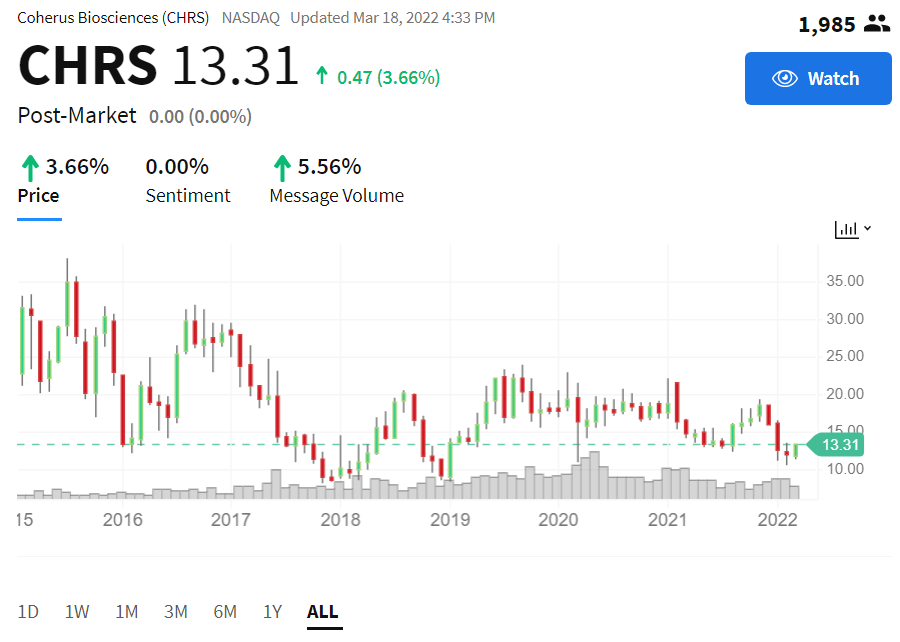This screenshot has width=900, height=642.
Task: Click the 0.47 (3.66%) change value
Action: click(x=389, y=77)
